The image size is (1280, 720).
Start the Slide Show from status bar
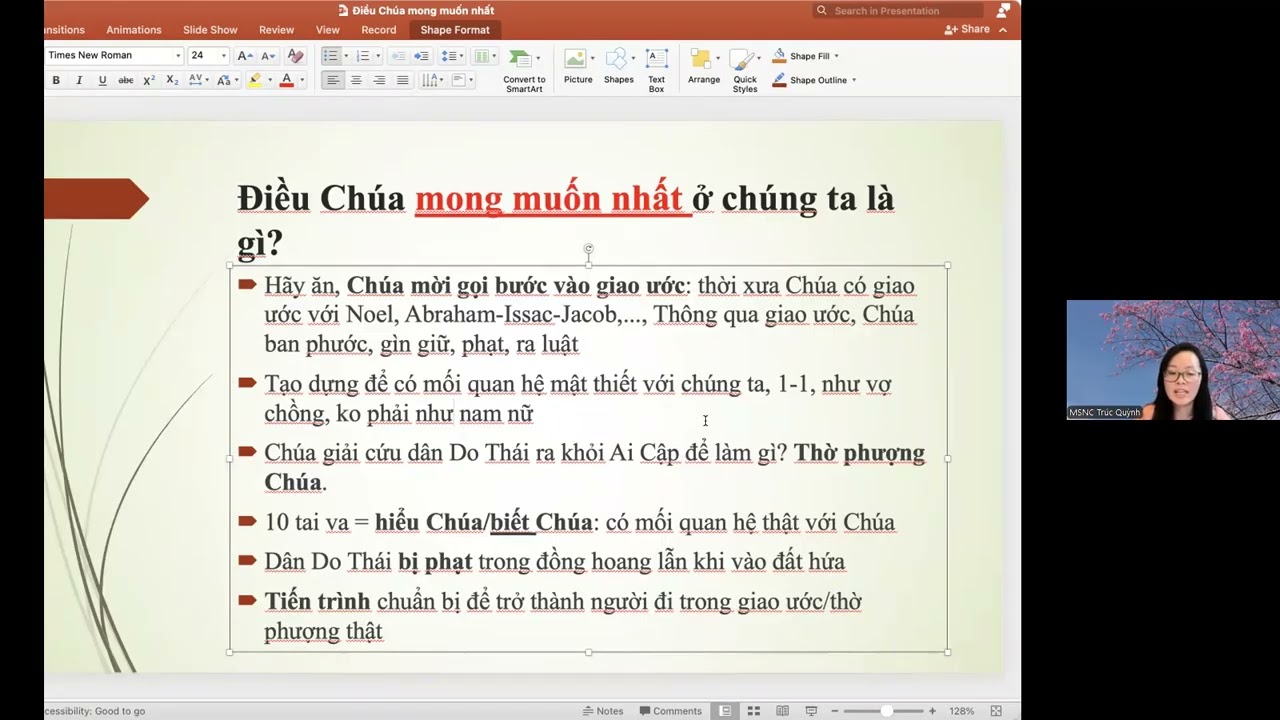[812, 711]
